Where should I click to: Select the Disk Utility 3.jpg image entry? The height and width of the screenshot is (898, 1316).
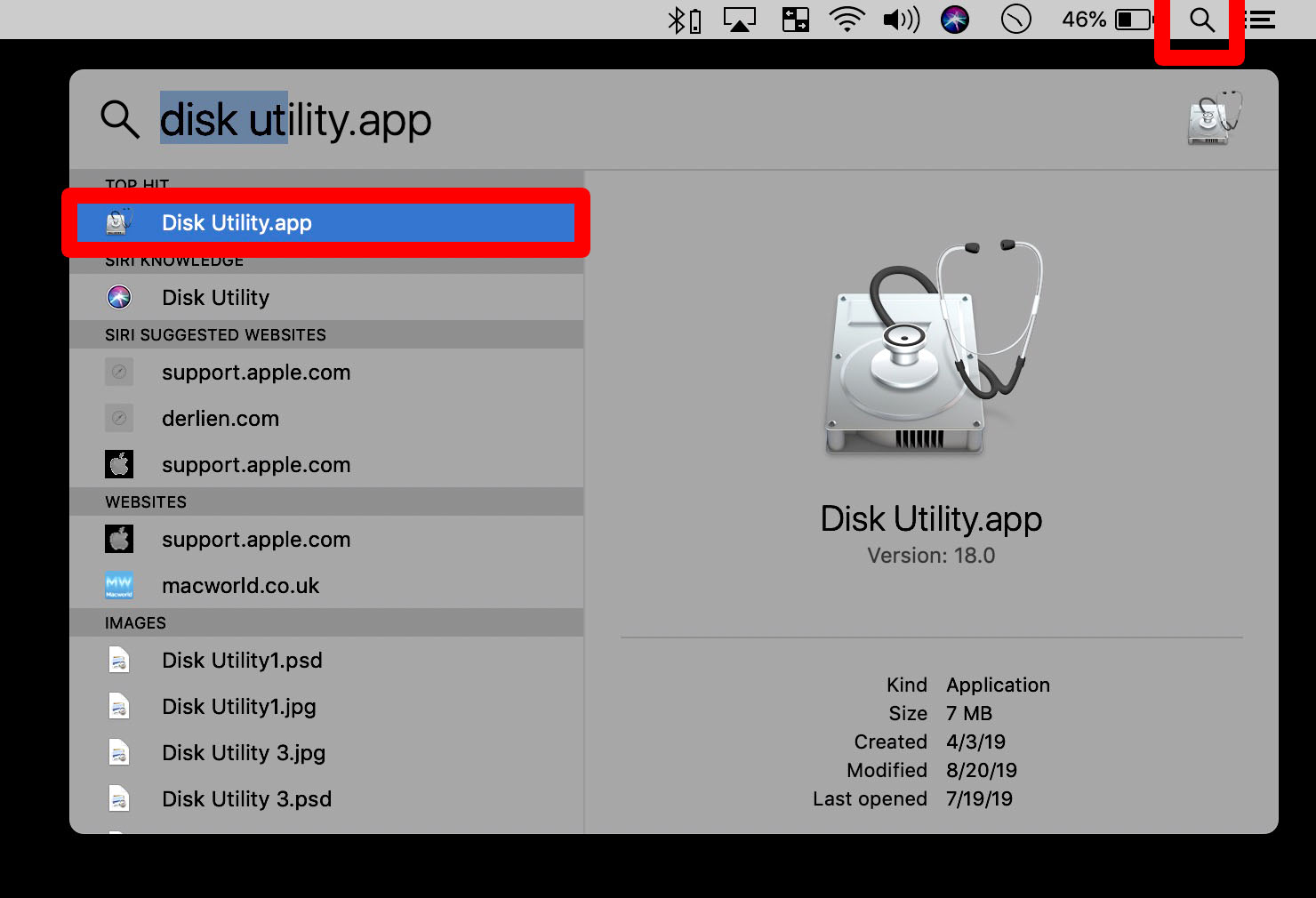[x=243, y=752]
